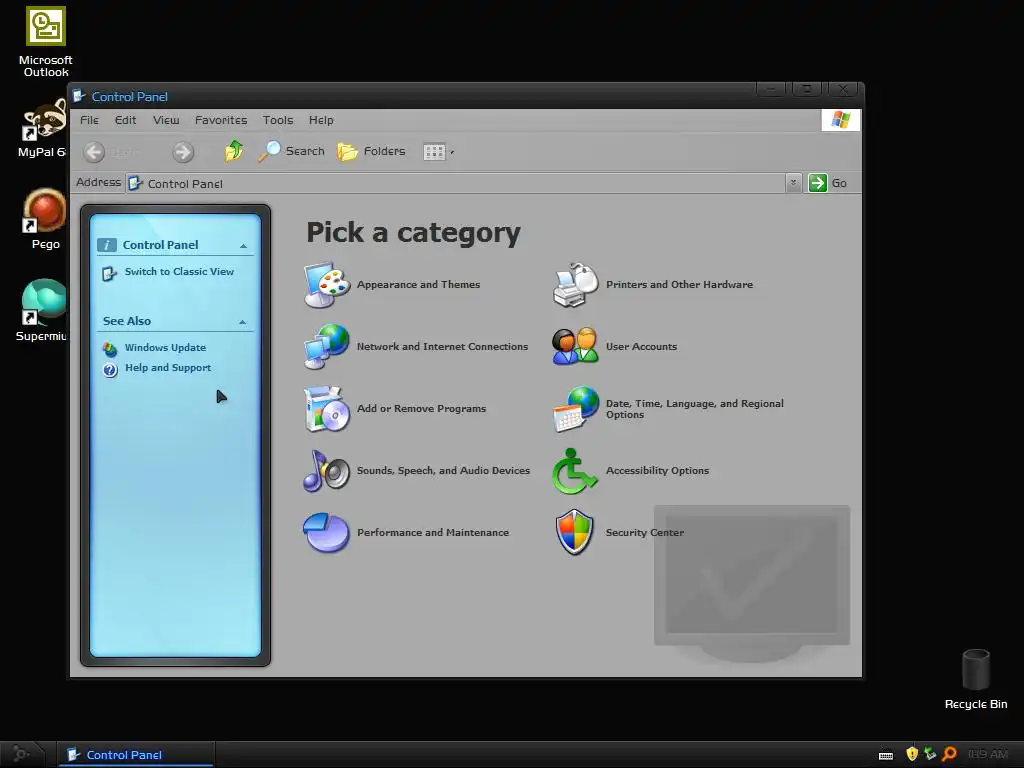1024x768 pixels.
Task: Open the Favorites menu
Action: point(221,120)
